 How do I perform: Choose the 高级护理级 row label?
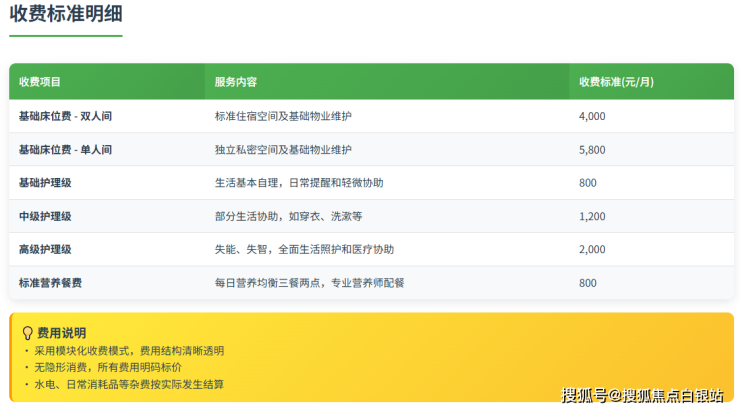45,249
